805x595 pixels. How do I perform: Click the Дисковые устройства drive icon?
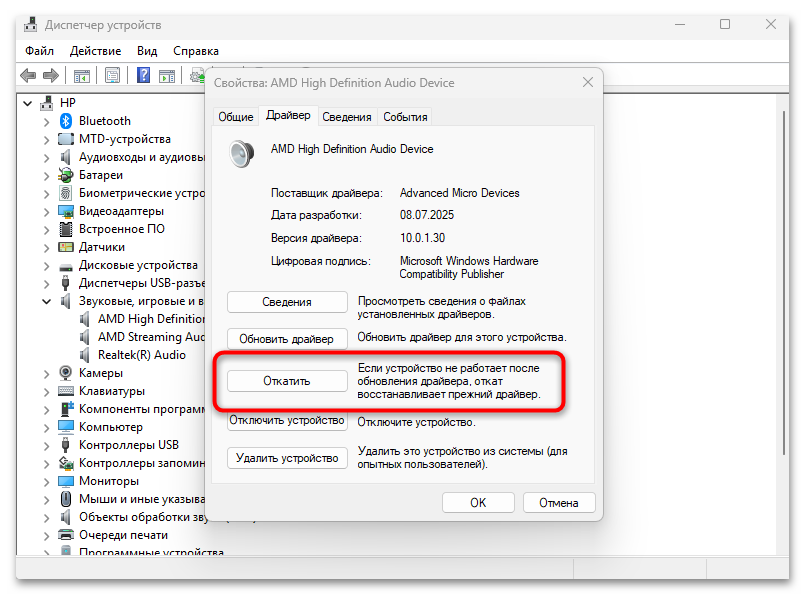(x=66, y=266)
